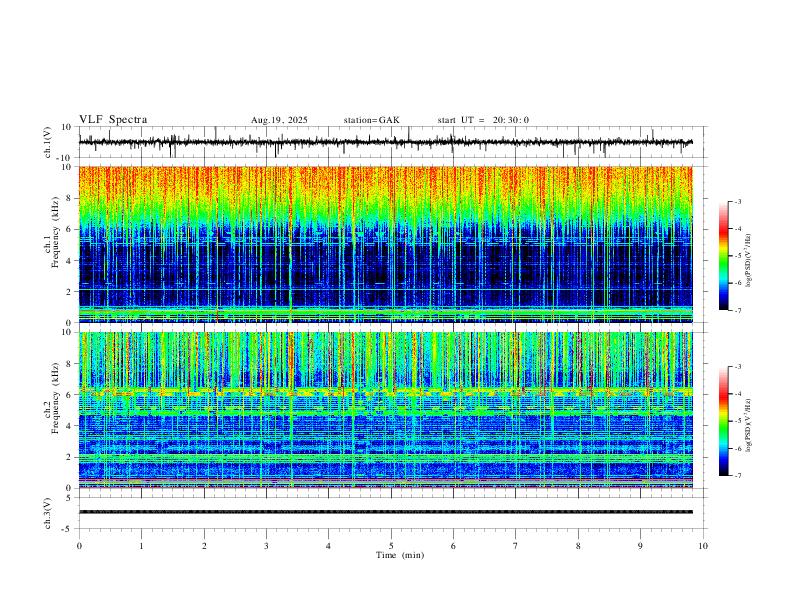
Task: Click the time axis tick label '10'
Action: coord(703,546)
